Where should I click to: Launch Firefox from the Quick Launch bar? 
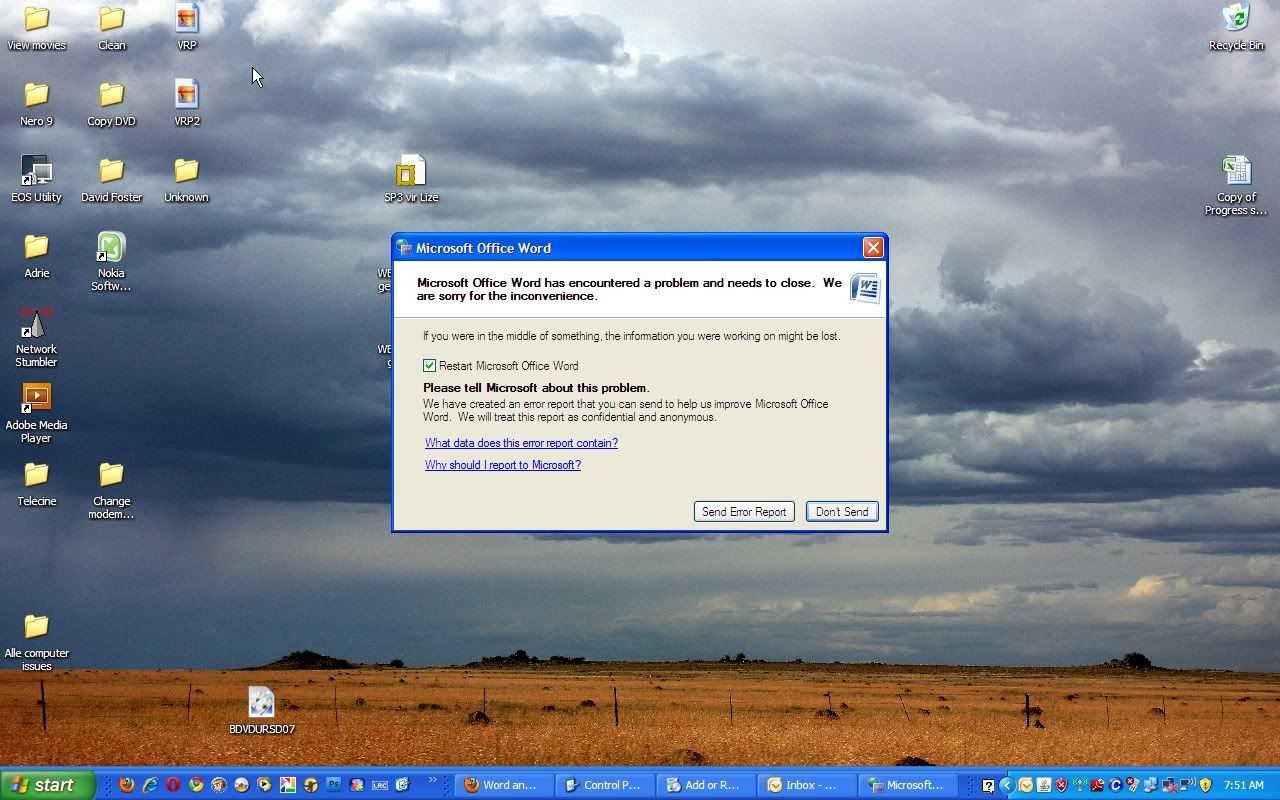[127, 785]
